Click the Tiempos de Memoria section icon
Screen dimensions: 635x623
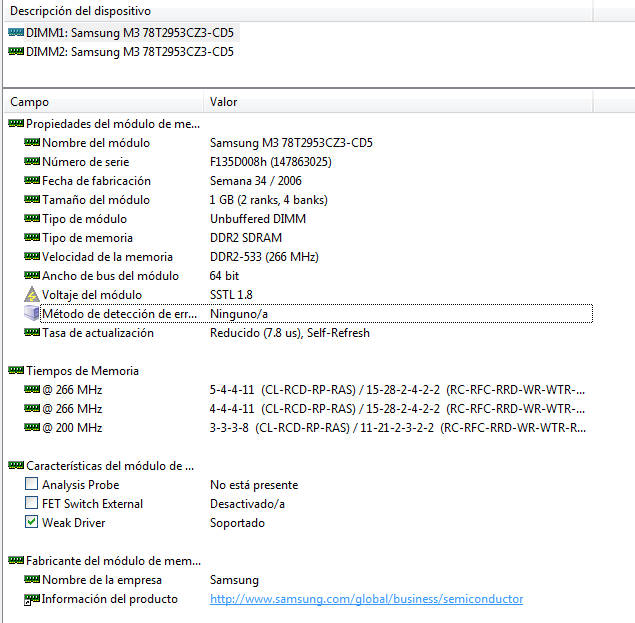16,370
